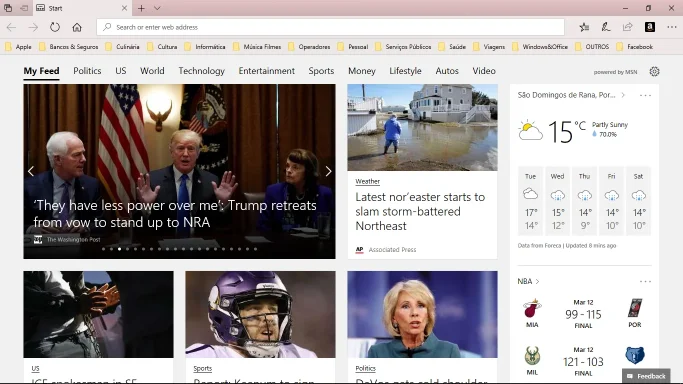
Task: Click the Milwaukee Bucks team logo
Action: [532, 356]
